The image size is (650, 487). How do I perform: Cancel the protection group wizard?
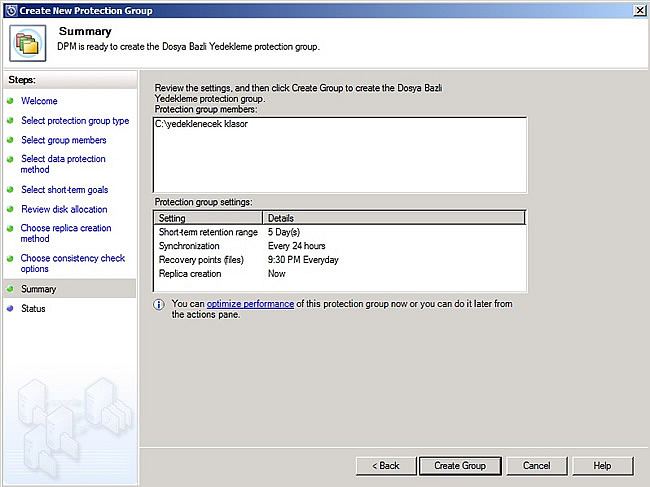pyautogui.click(x=536, y=466)
